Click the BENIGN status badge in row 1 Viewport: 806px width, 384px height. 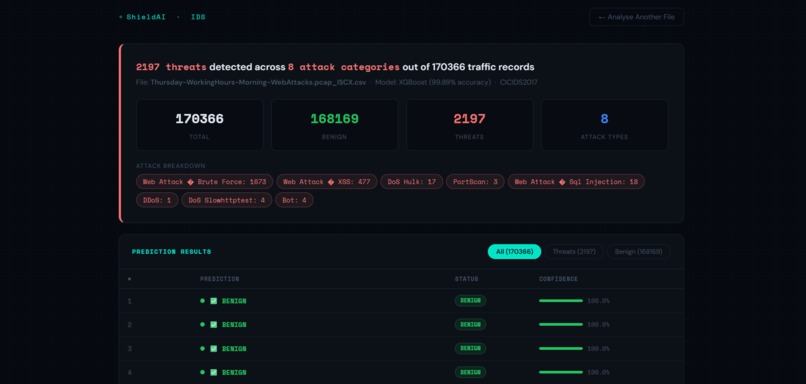coord(470,301)
